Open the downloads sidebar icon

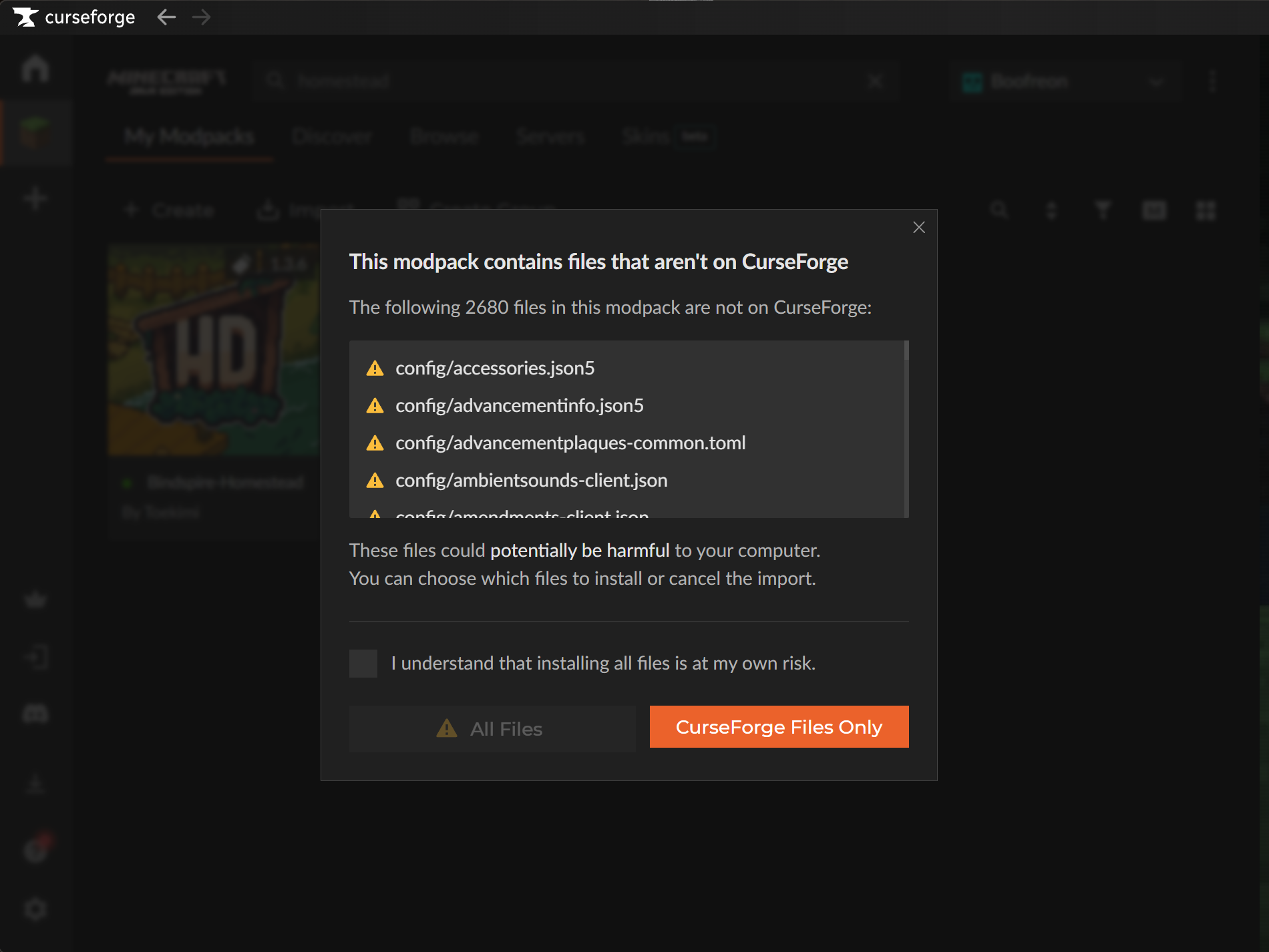coord(35,784)
